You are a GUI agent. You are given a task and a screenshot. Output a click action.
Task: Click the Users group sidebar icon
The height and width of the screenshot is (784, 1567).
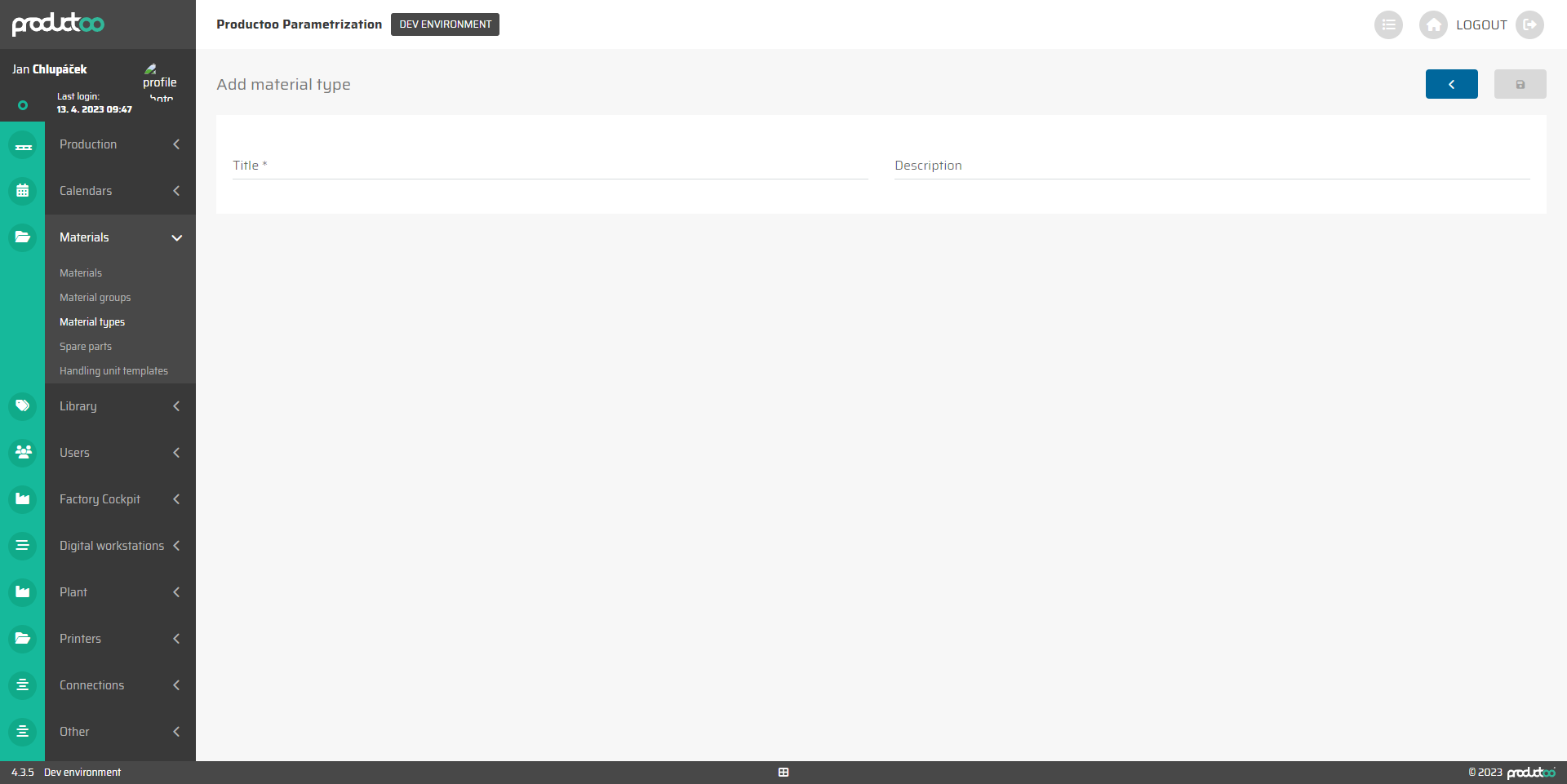(x=23, y=452)
